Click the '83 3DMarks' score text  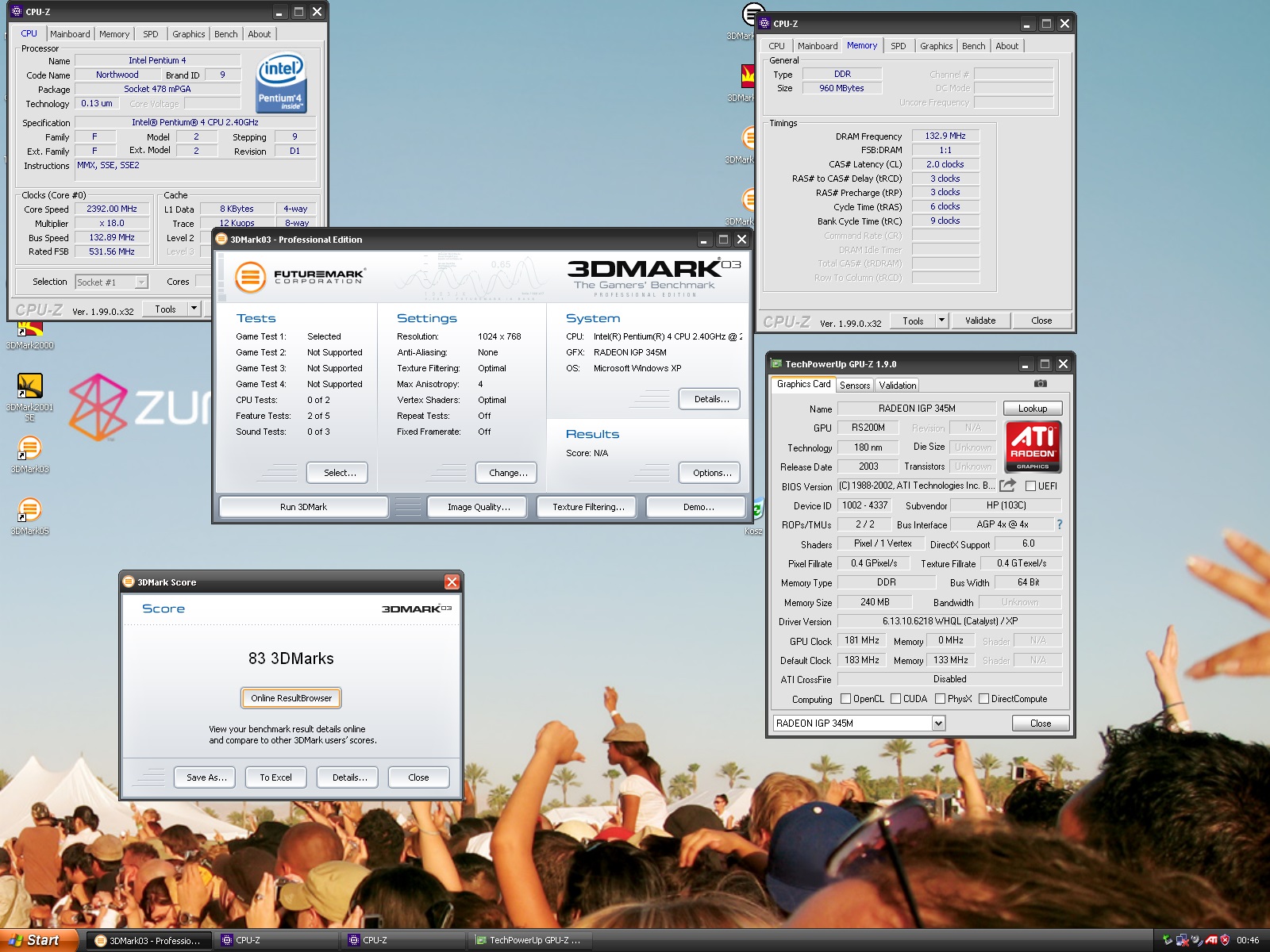pyautogui.click(x=291, y=658)
